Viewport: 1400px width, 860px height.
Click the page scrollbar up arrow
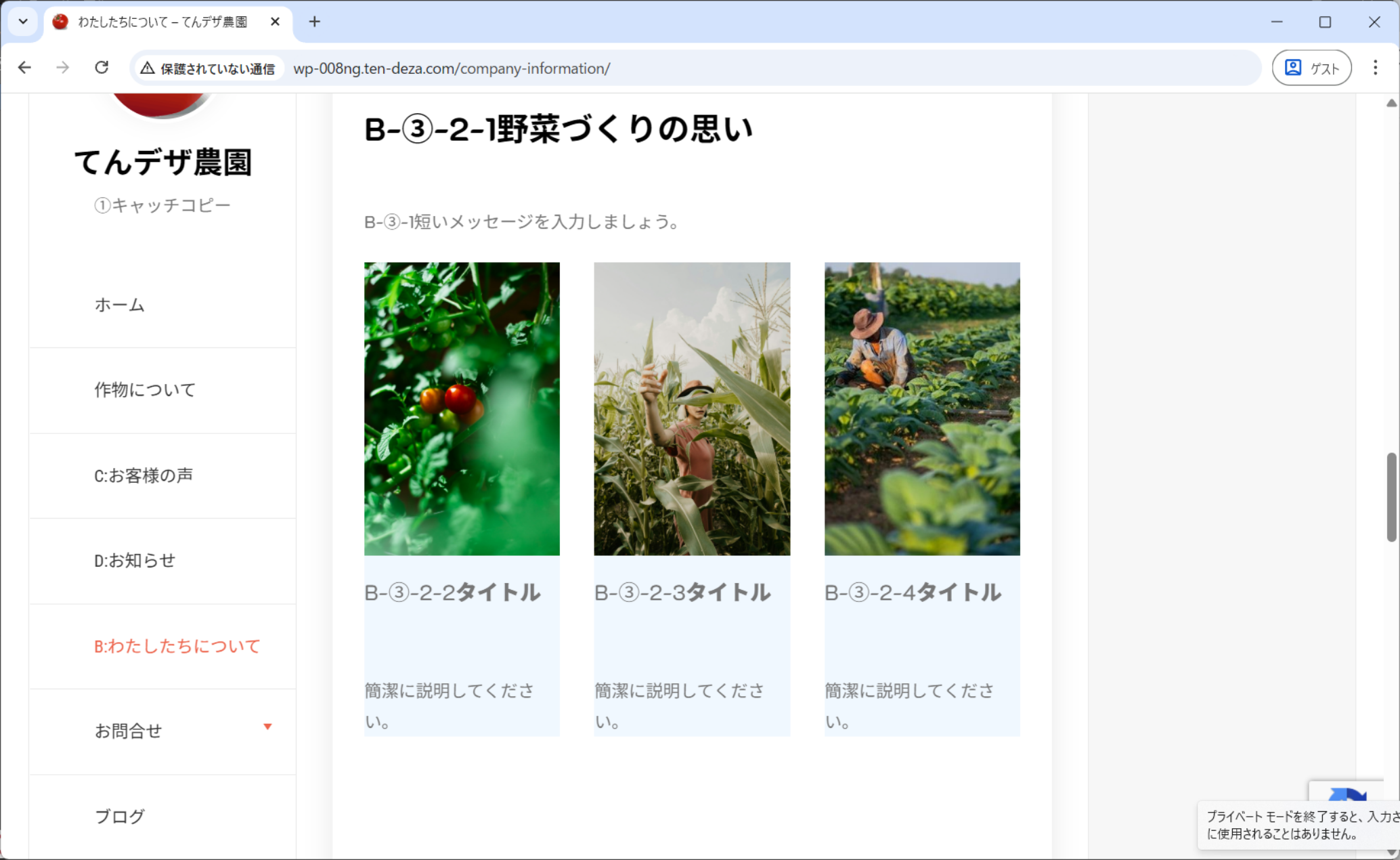pos(1391,104)
